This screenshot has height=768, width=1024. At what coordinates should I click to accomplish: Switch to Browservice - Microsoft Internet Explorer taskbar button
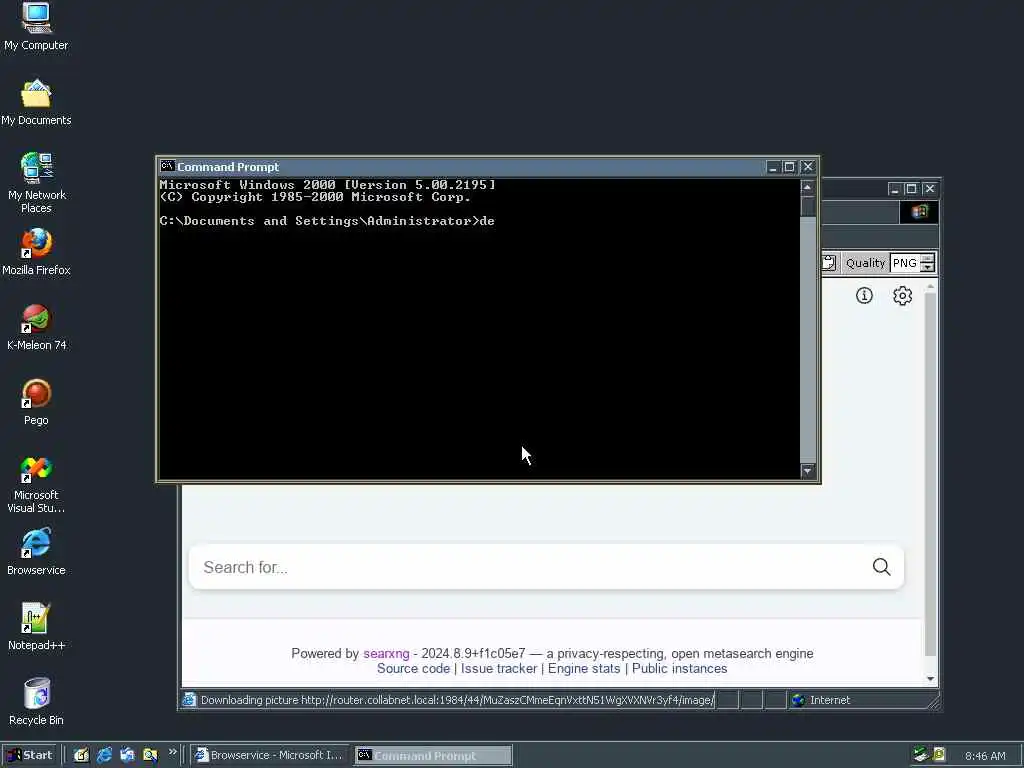coord(270,755)
